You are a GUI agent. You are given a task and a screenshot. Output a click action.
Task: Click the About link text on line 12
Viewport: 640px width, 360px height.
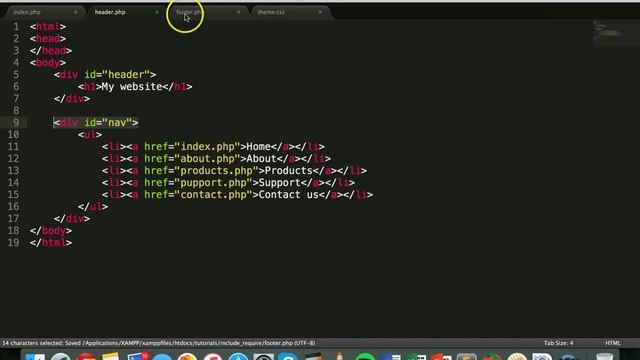(262, 159)
